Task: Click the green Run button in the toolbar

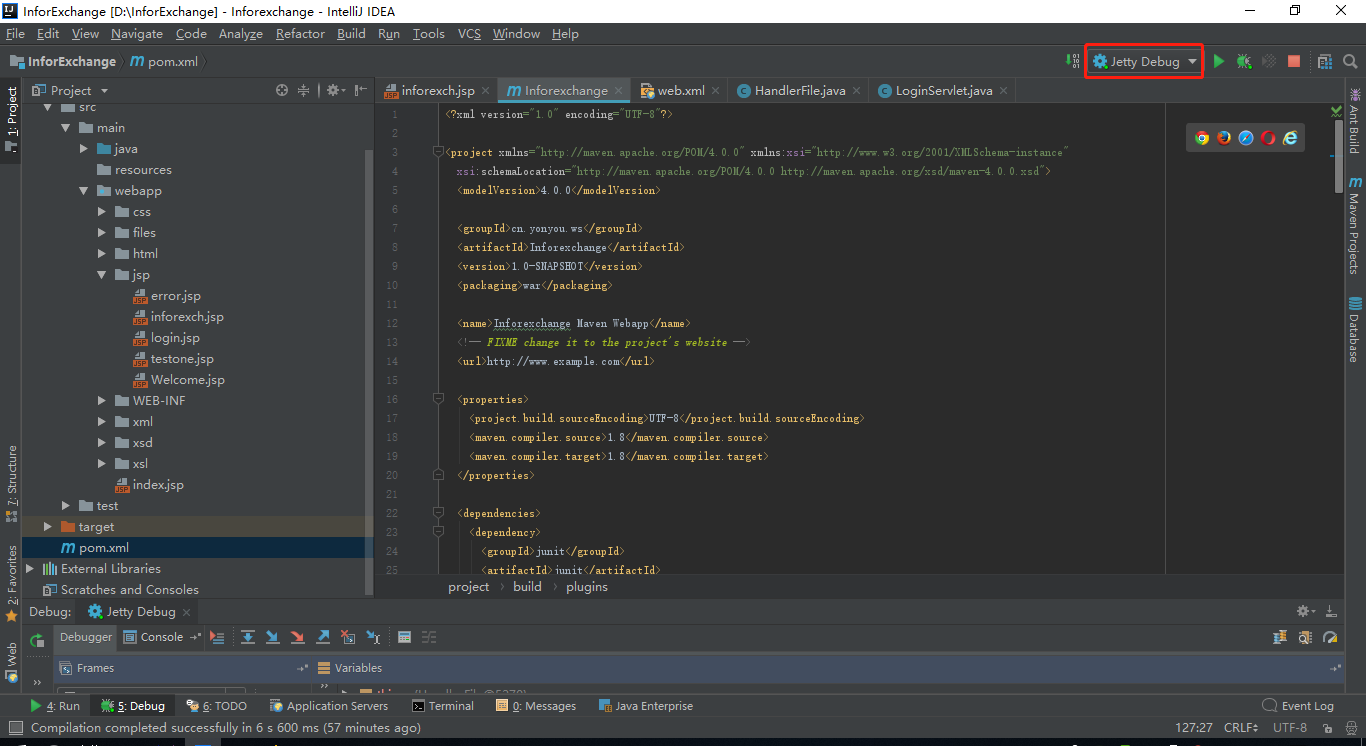Action: pos(1219,61)
